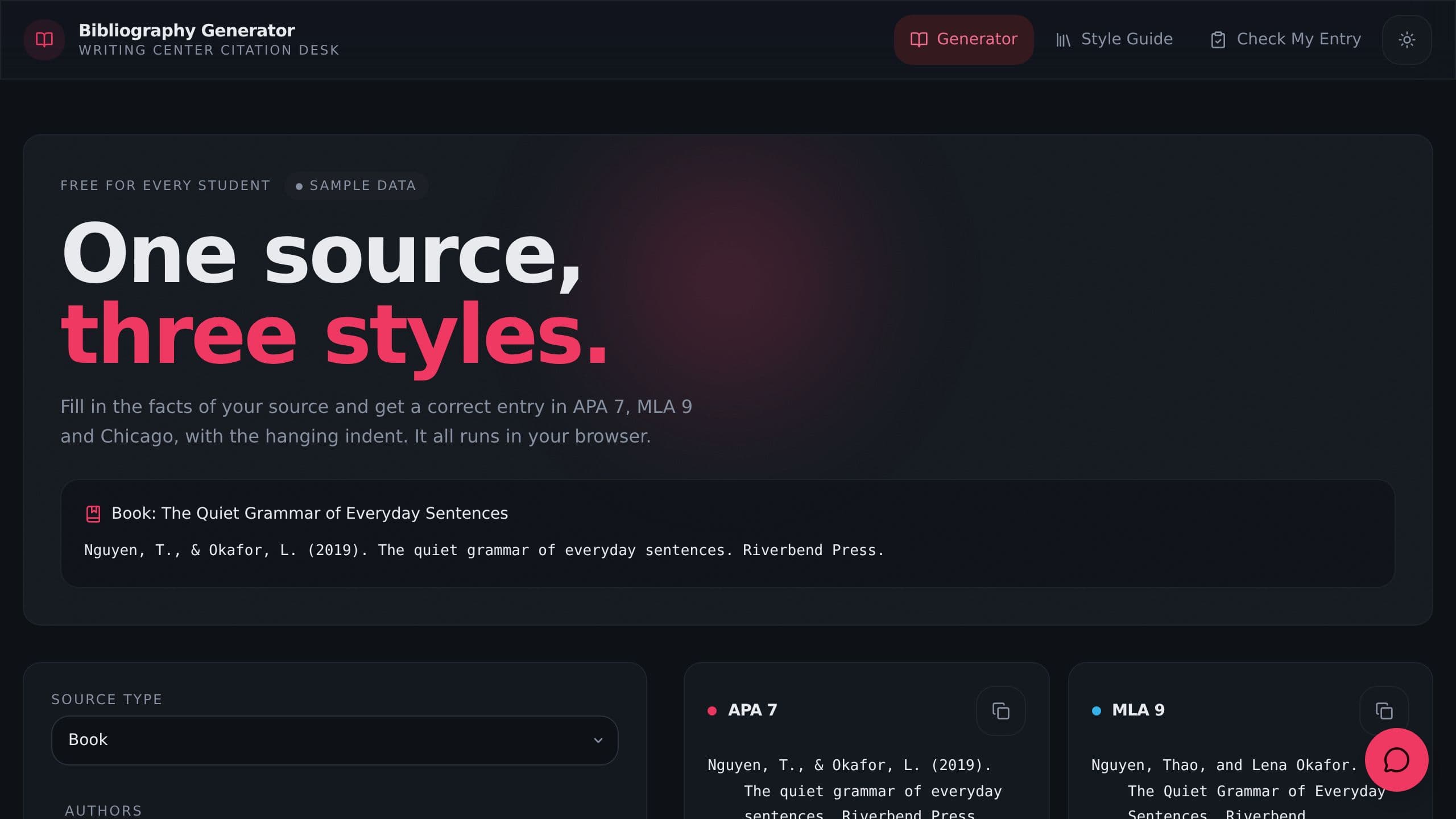The height and width of the screenshot is (819, 1456).
Task: Copy the APA 7 citation
Action: click(1000, 711)
